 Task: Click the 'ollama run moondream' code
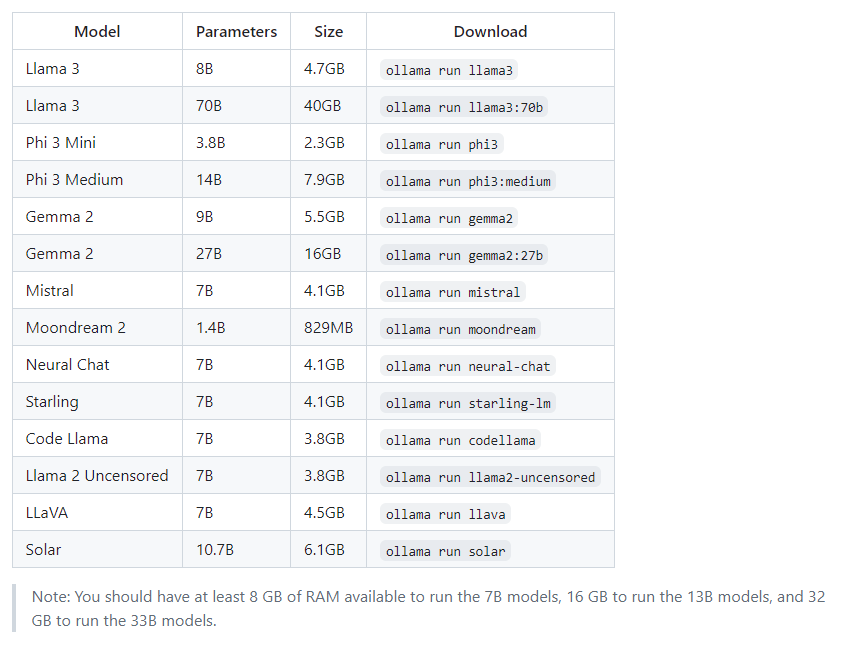460,329
